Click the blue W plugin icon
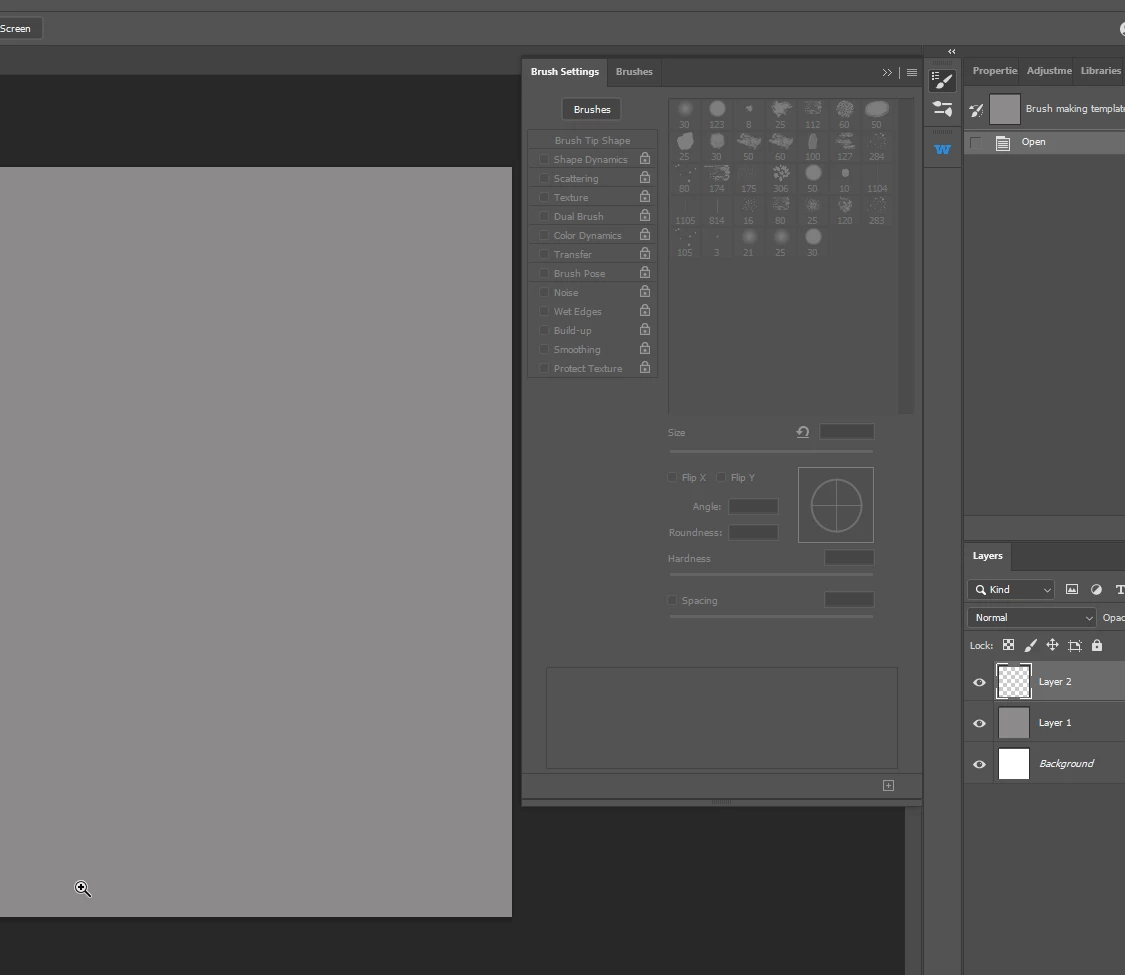This screenshot has width=1125, height=975. tap(942, 149)
